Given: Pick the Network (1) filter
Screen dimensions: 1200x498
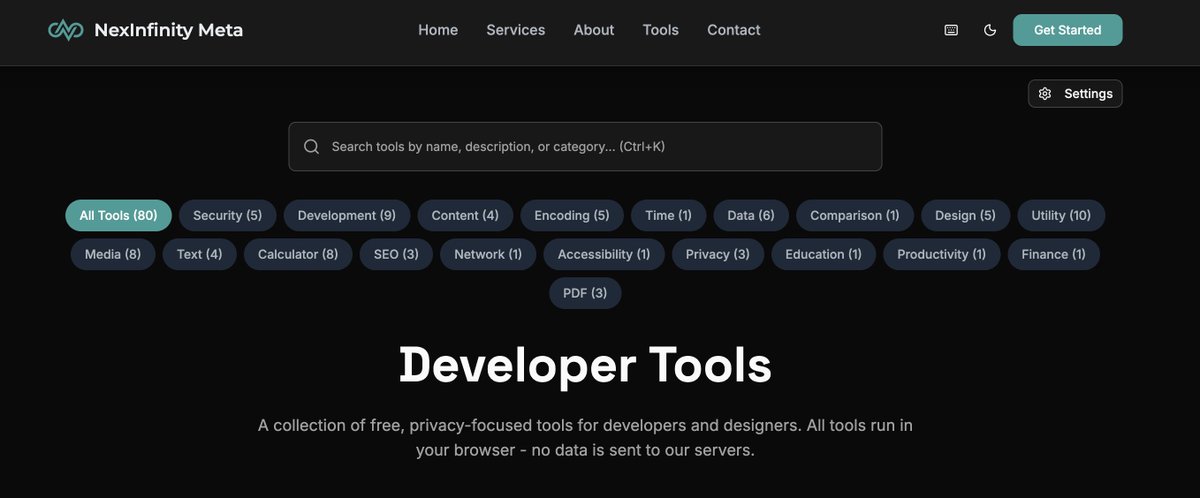Looking at the screenshot, I should pos(488,254).
